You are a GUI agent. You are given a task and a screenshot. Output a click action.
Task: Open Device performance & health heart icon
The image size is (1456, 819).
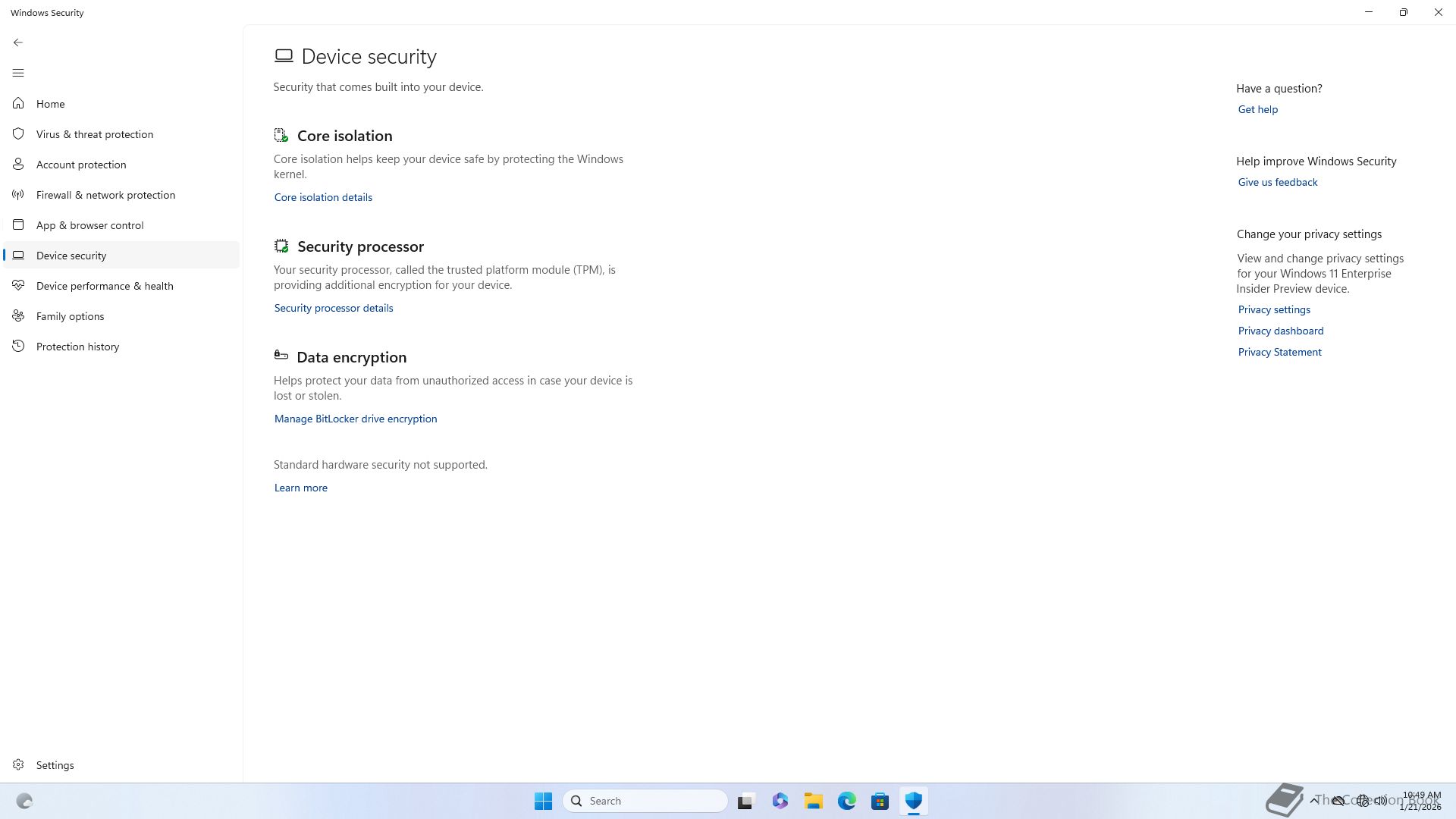(18, 286)
